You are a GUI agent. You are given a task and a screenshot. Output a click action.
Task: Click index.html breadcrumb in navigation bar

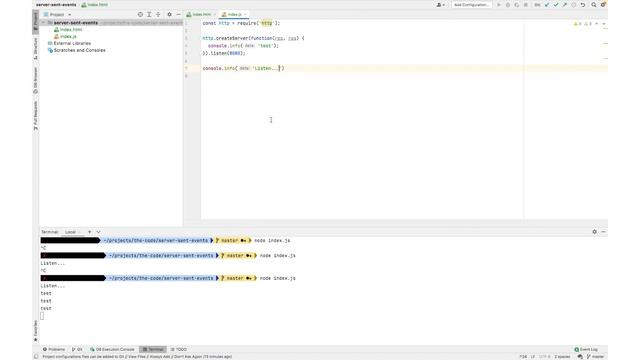[95, 5]
